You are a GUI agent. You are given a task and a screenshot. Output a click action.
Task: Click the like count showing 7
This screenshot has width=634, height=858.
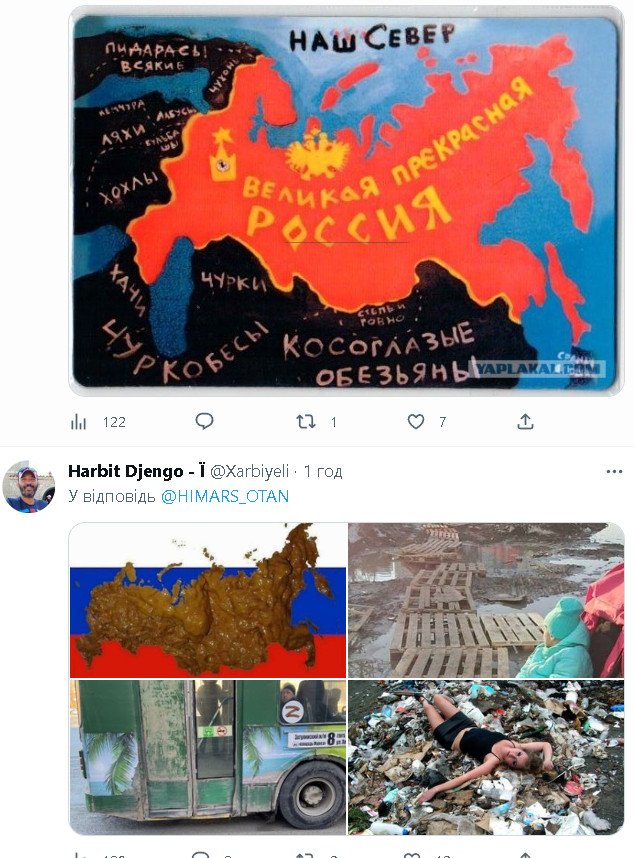(x=442, y=422)
